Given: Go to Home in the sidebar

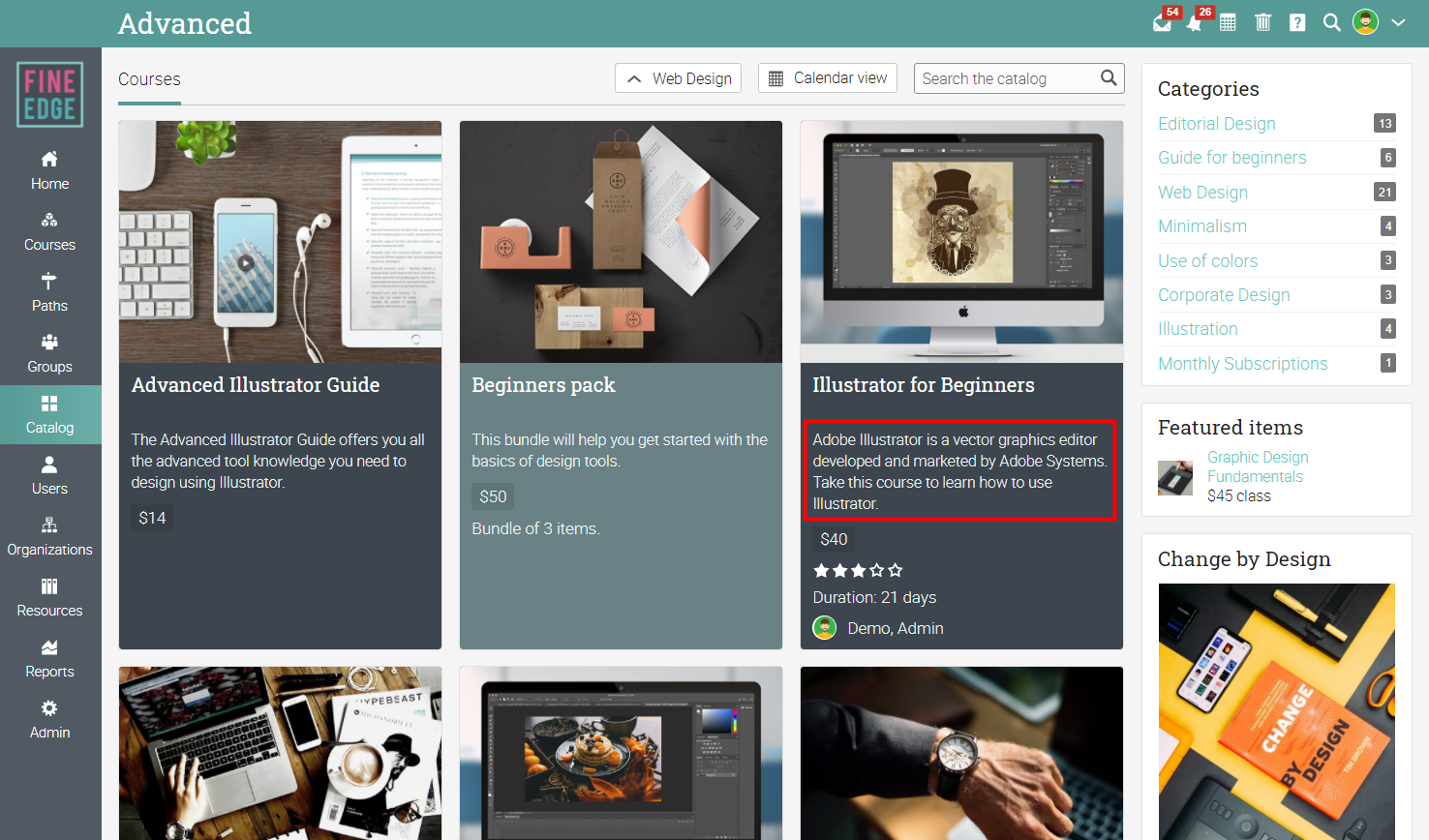Looking at the screenshot, I should click(49, 170).
